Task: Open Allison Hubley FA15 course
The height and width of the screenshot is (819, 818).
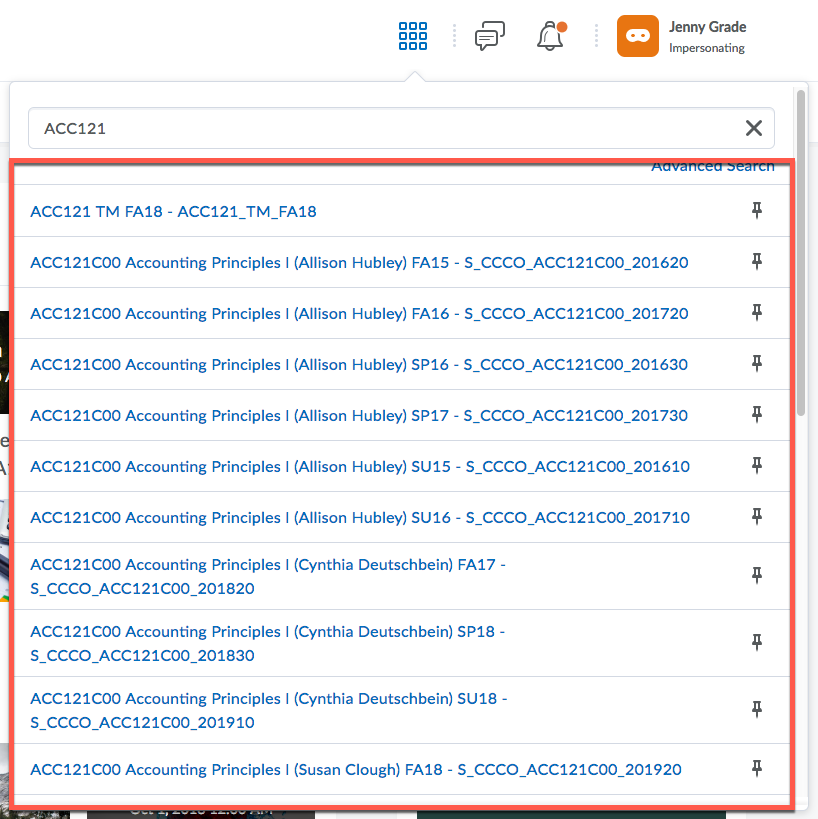Action: pyautogui.click(x=359, y=262)
